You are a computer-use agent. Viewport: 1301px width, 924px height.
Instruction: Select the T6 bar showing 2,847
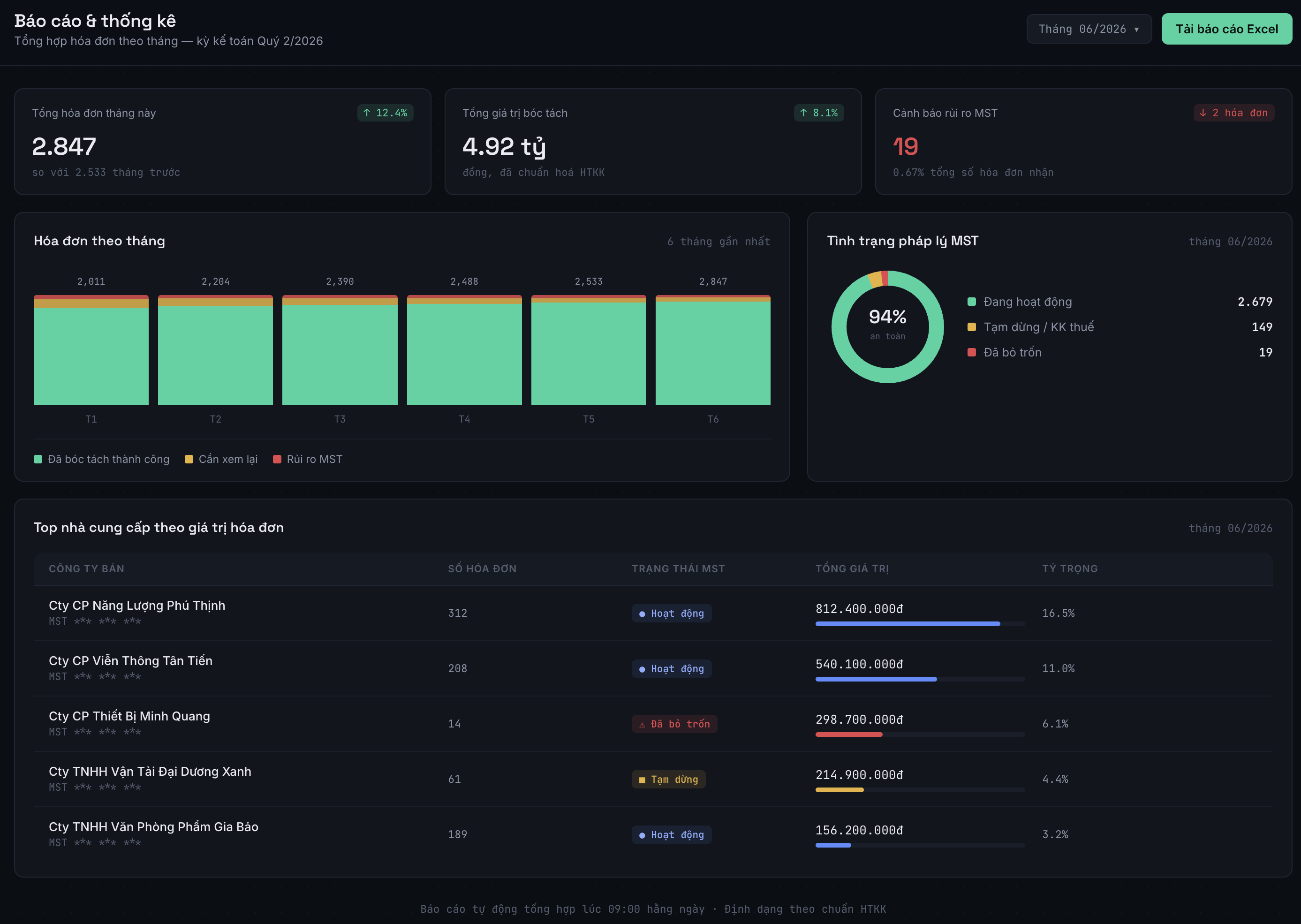coord(713,350)
